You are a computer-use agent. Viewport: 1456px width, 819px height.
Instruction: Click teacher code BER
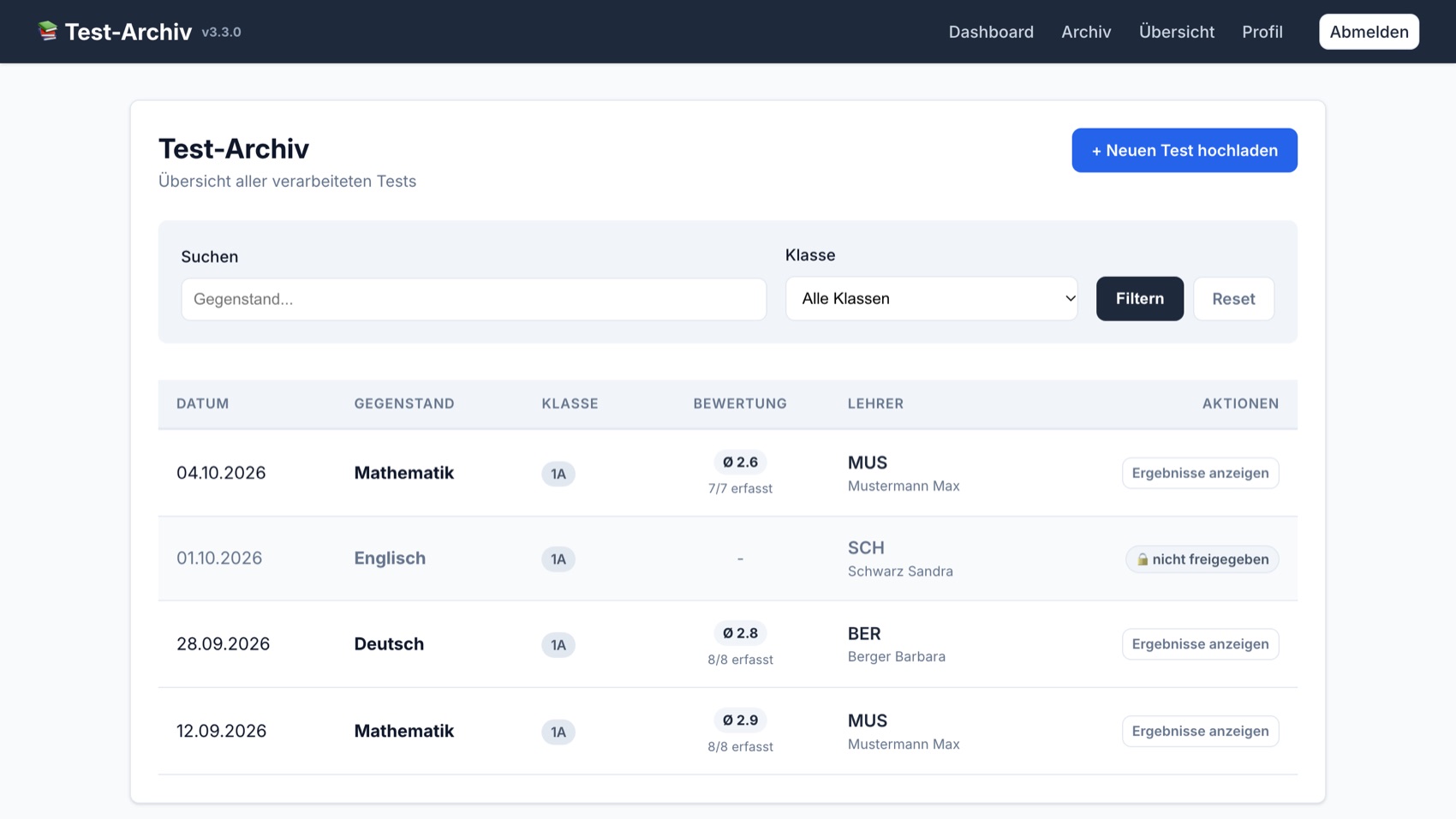(x=864, y=634)
